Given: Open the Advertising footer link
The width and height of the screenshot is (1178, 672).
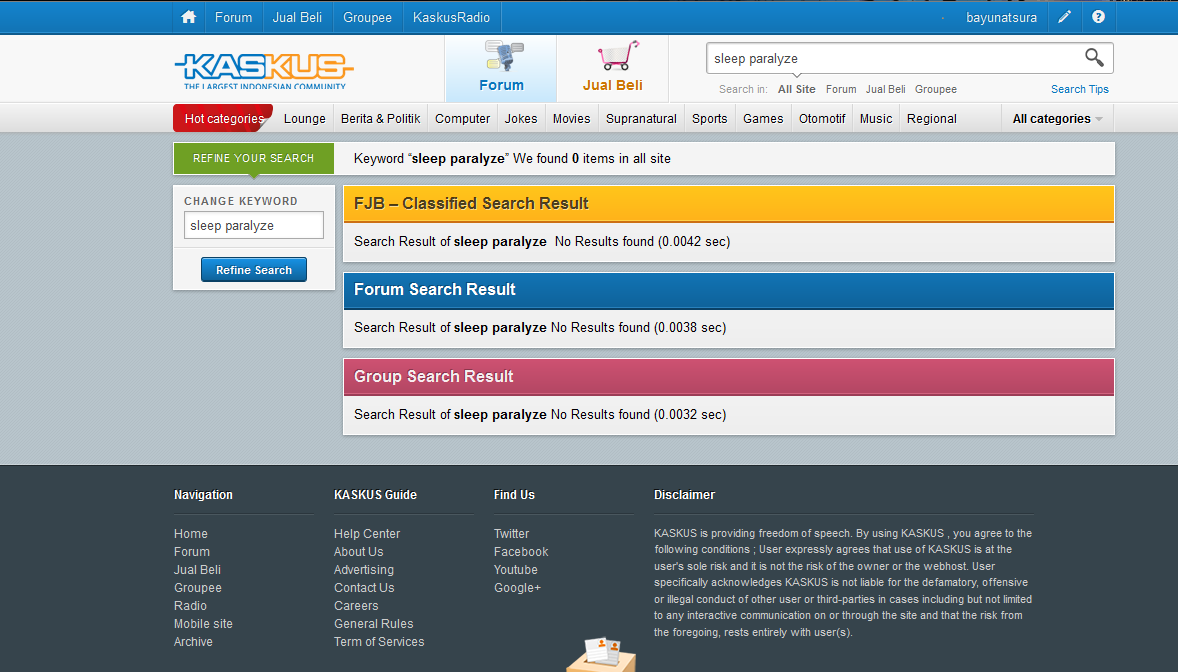Looking at the screenshot, I should pos(364,570).
